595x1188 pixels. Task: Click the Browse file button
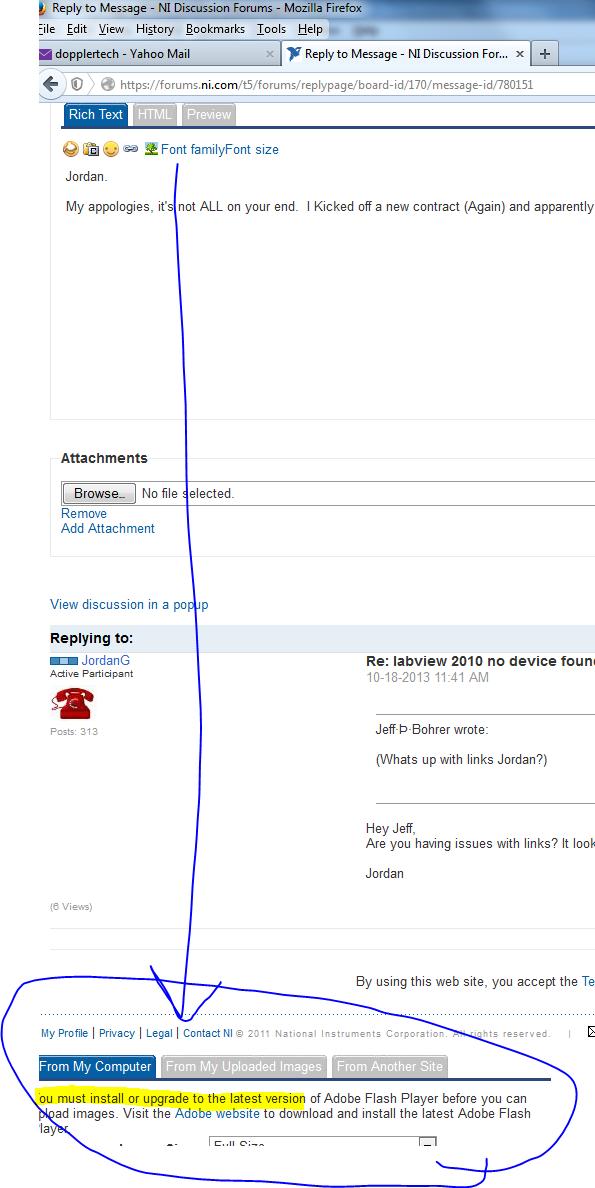99,493
